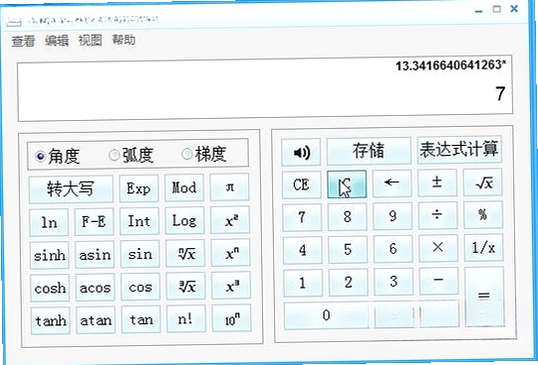Image resolution: width=538 pixels, height=365 pixels.
Task: Take the nth root ⁿ√x
Action: [x=185, y=254]
